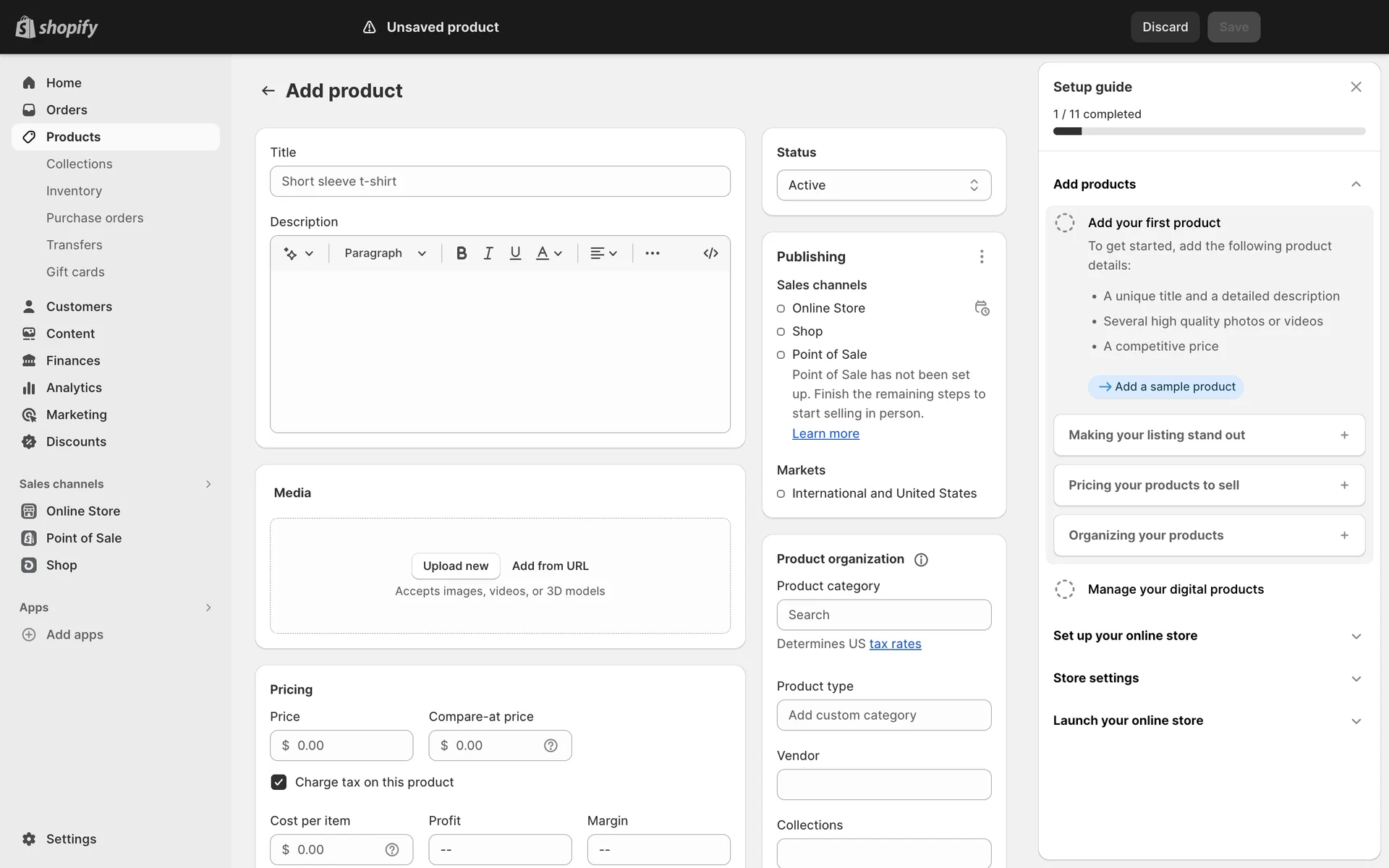Click the Bold formatting icon

461,253
